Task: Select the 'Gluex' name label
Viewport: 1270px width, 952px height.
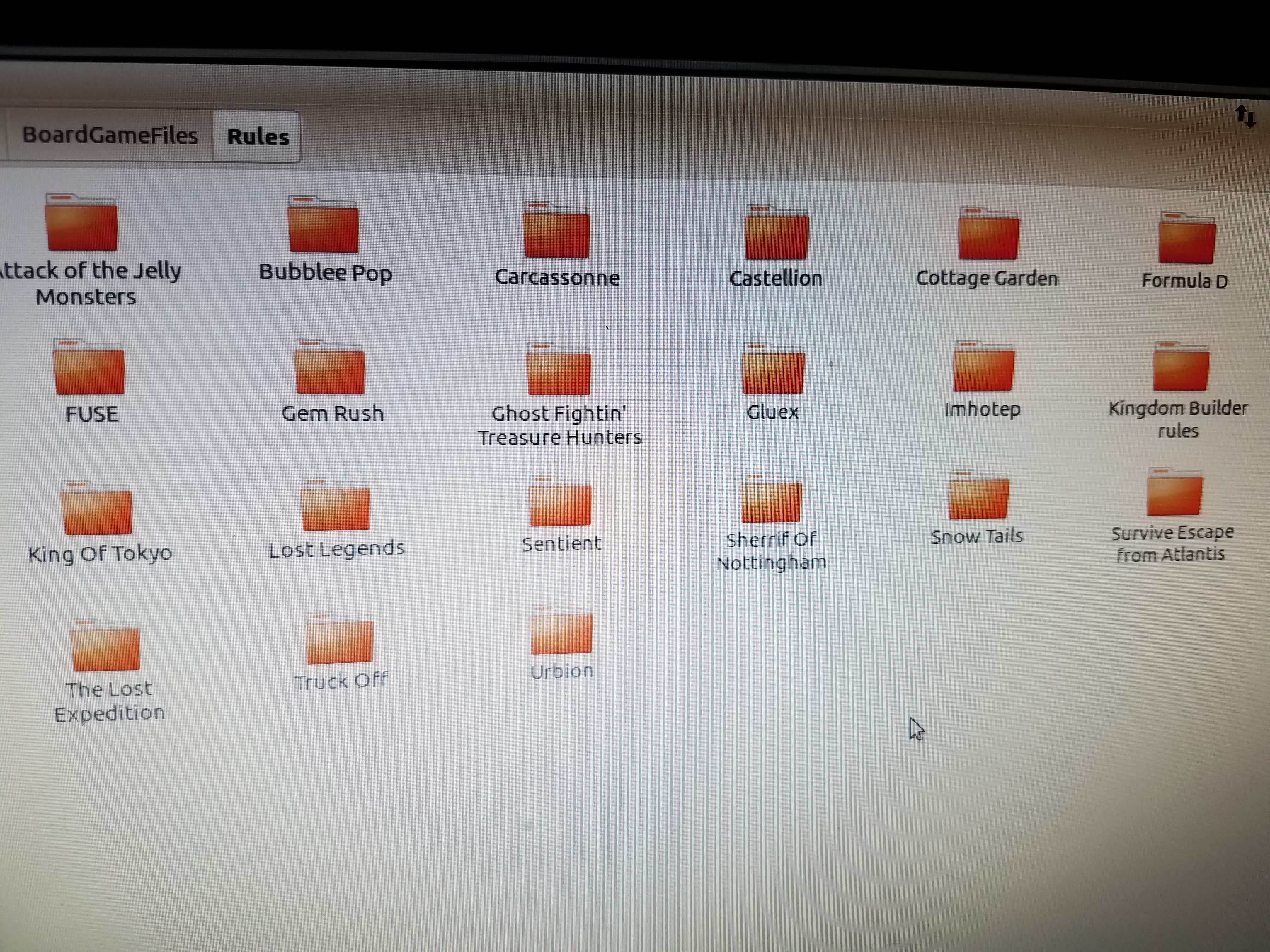Action: point(772,412)
